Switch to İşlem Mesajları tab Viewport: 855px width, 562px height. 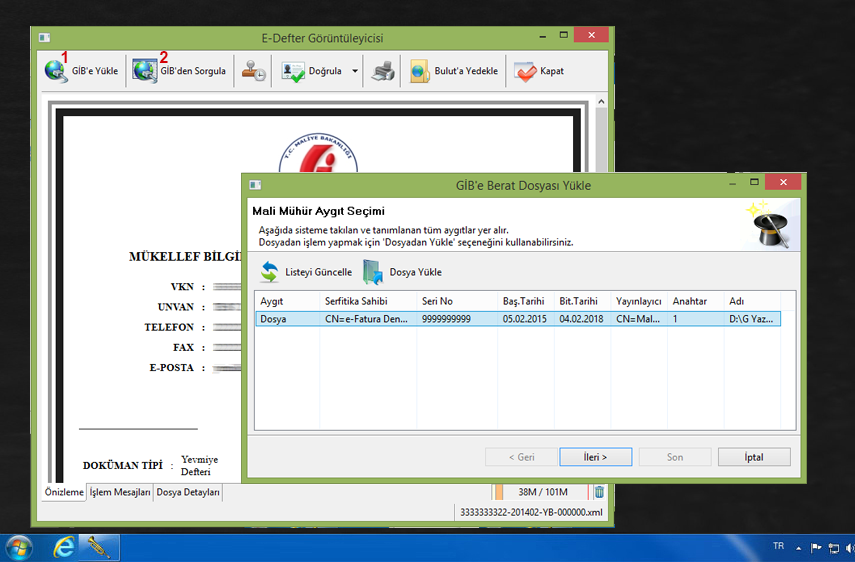tap(120, 493)
